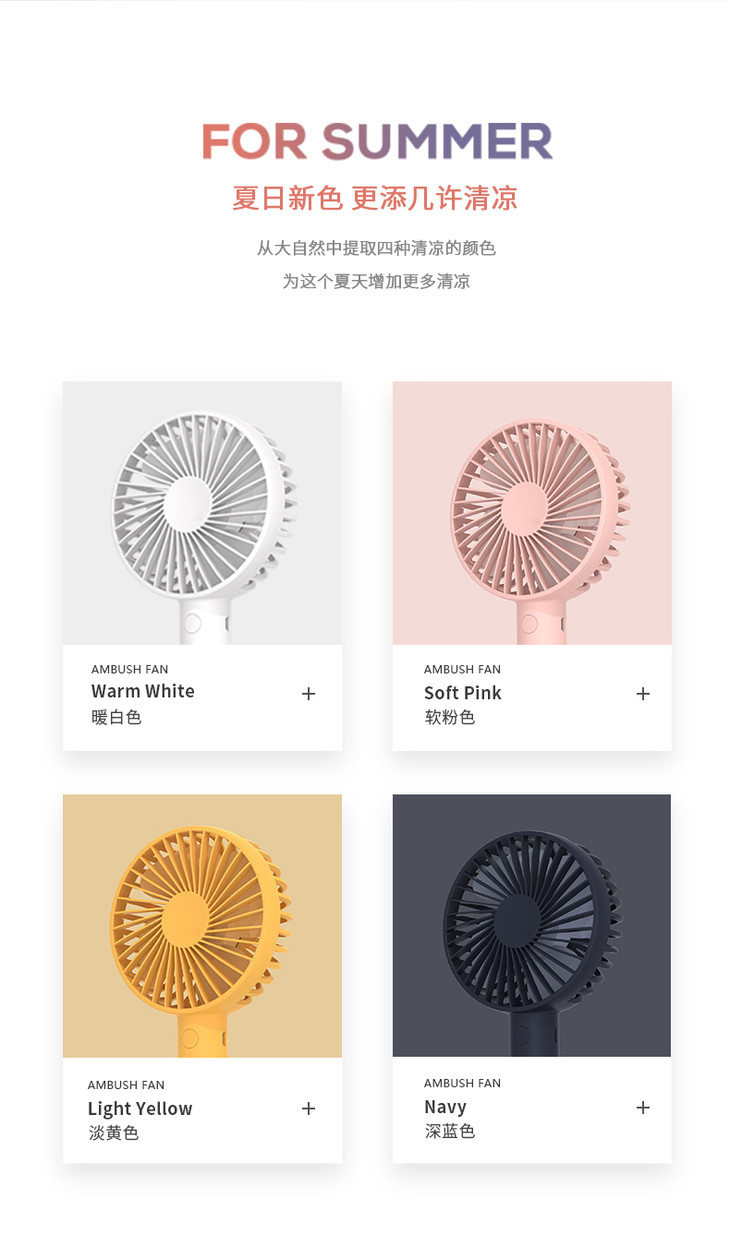Select the Navy title text
The image size is (730, 1236).
click(445, 1107)
